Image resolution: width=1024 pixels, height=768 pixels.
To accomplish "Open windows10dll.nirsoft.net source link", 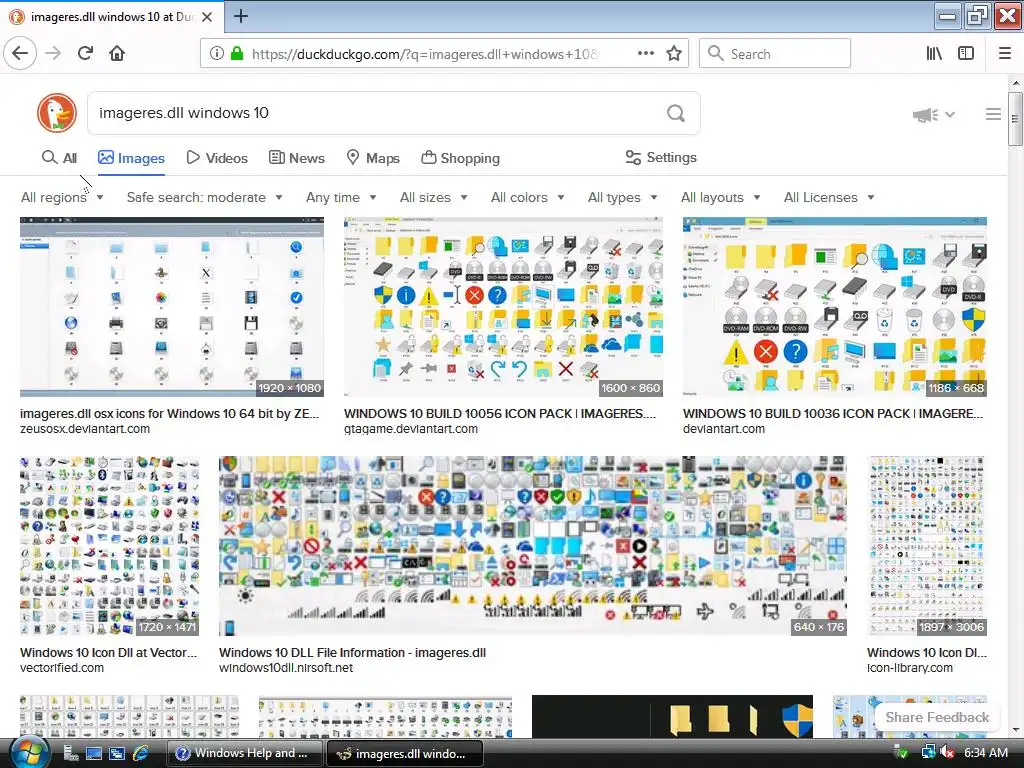I will pyautogui.click(x=285, y=668).
